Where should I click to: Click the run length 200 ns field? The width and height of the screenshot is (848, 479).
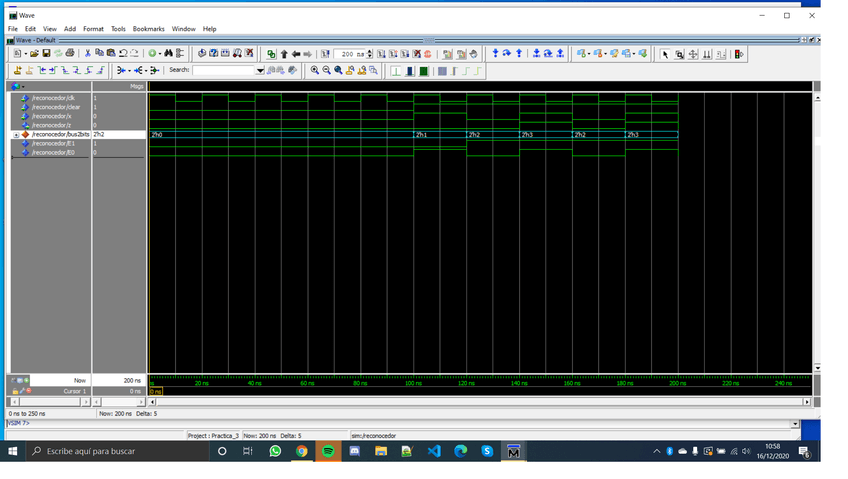click(x=349, y=54)
